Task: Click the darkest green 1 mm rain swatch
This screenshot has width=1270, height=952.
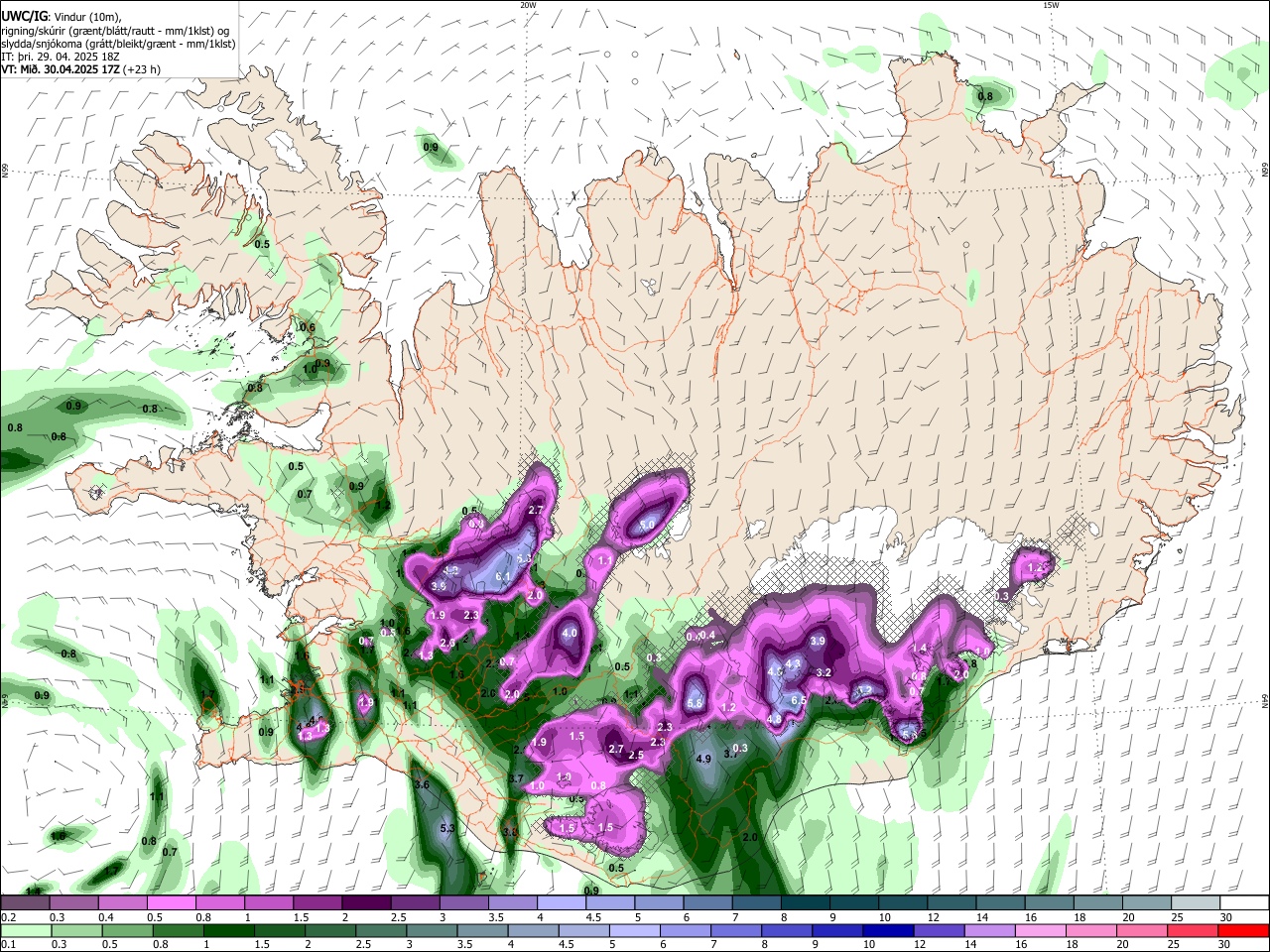Action: (x=228, y=930)
